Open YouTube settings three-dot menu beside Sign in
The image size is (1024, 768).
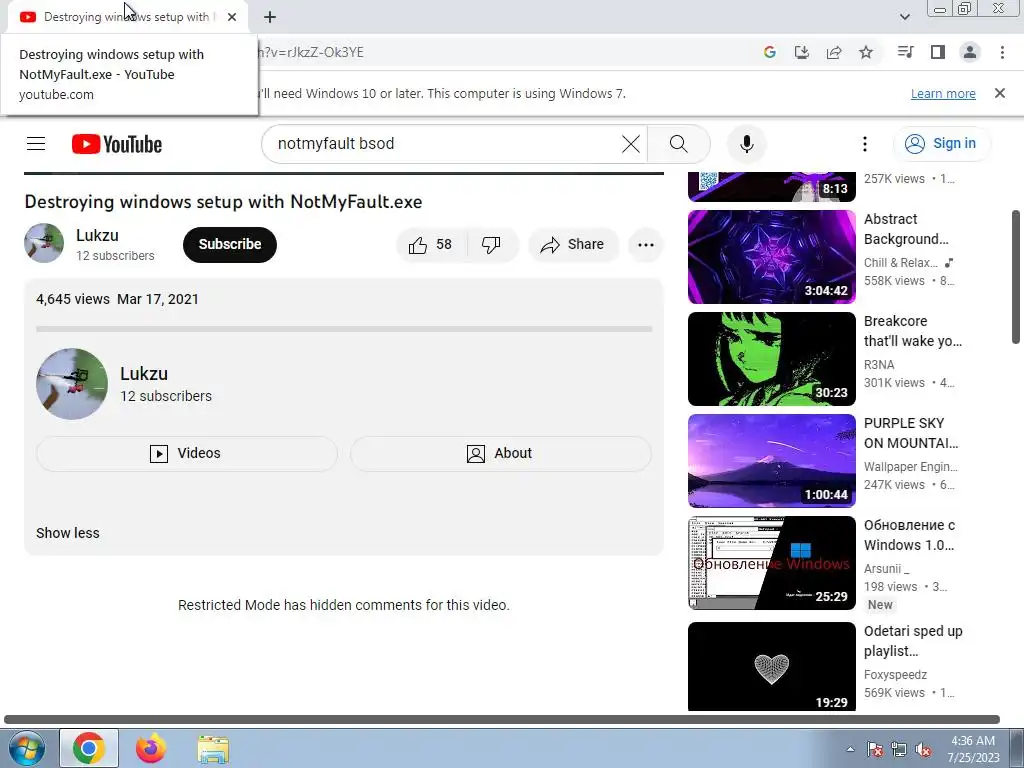point(865,144)
